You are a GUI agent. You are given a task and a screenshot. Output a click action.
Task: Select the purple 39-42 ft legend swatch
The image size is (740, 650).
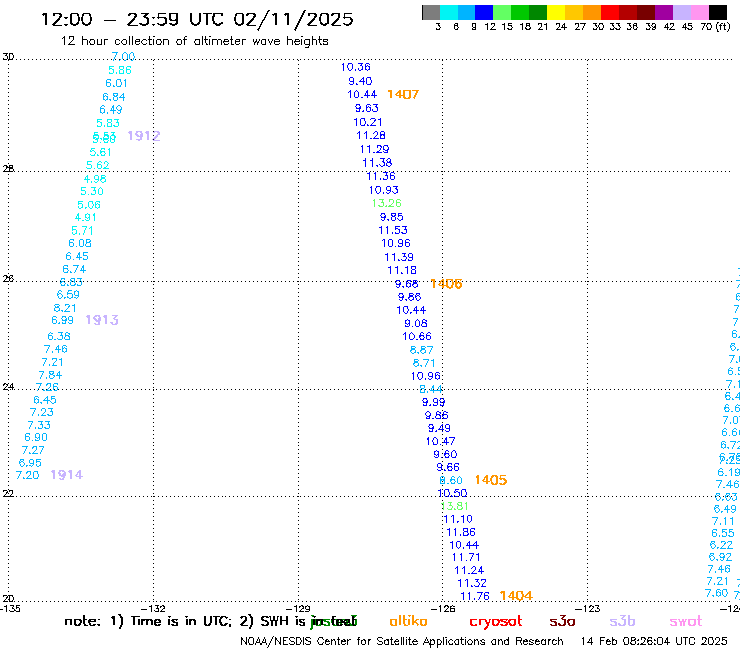[x=664, y=12]
